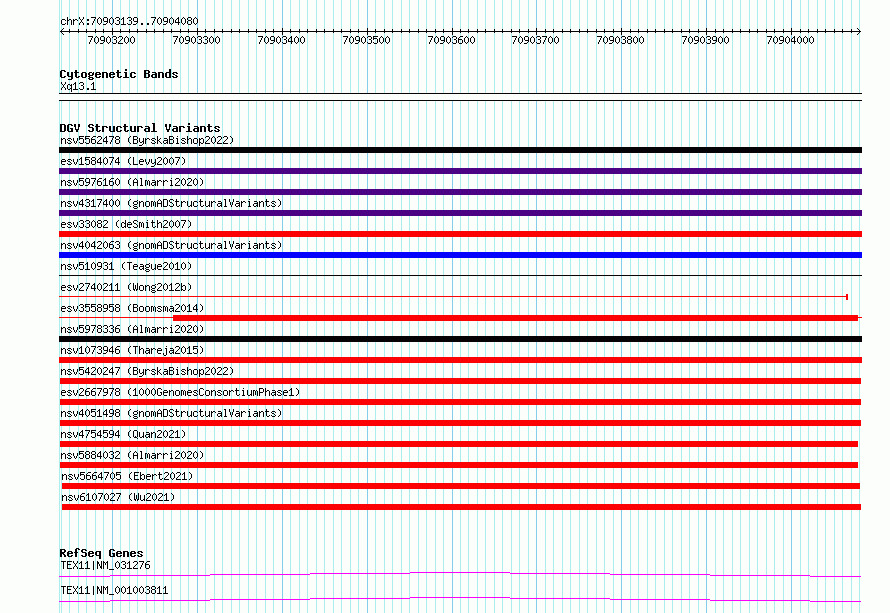Click the red bar under nsv1073946
890x613 pixels.
460,360
